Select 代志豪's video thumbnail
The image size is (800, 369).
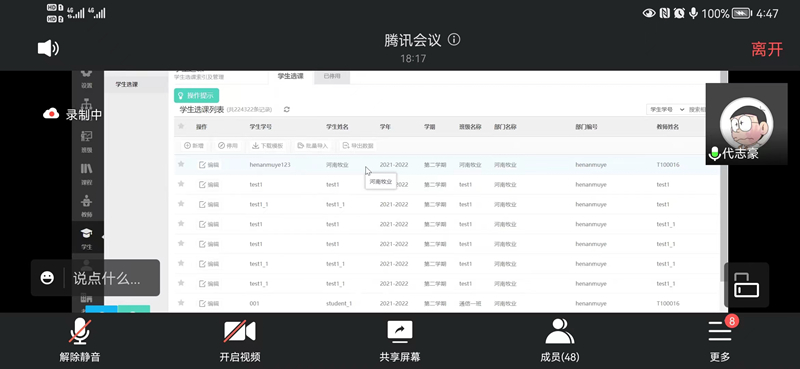pos(746,124)
